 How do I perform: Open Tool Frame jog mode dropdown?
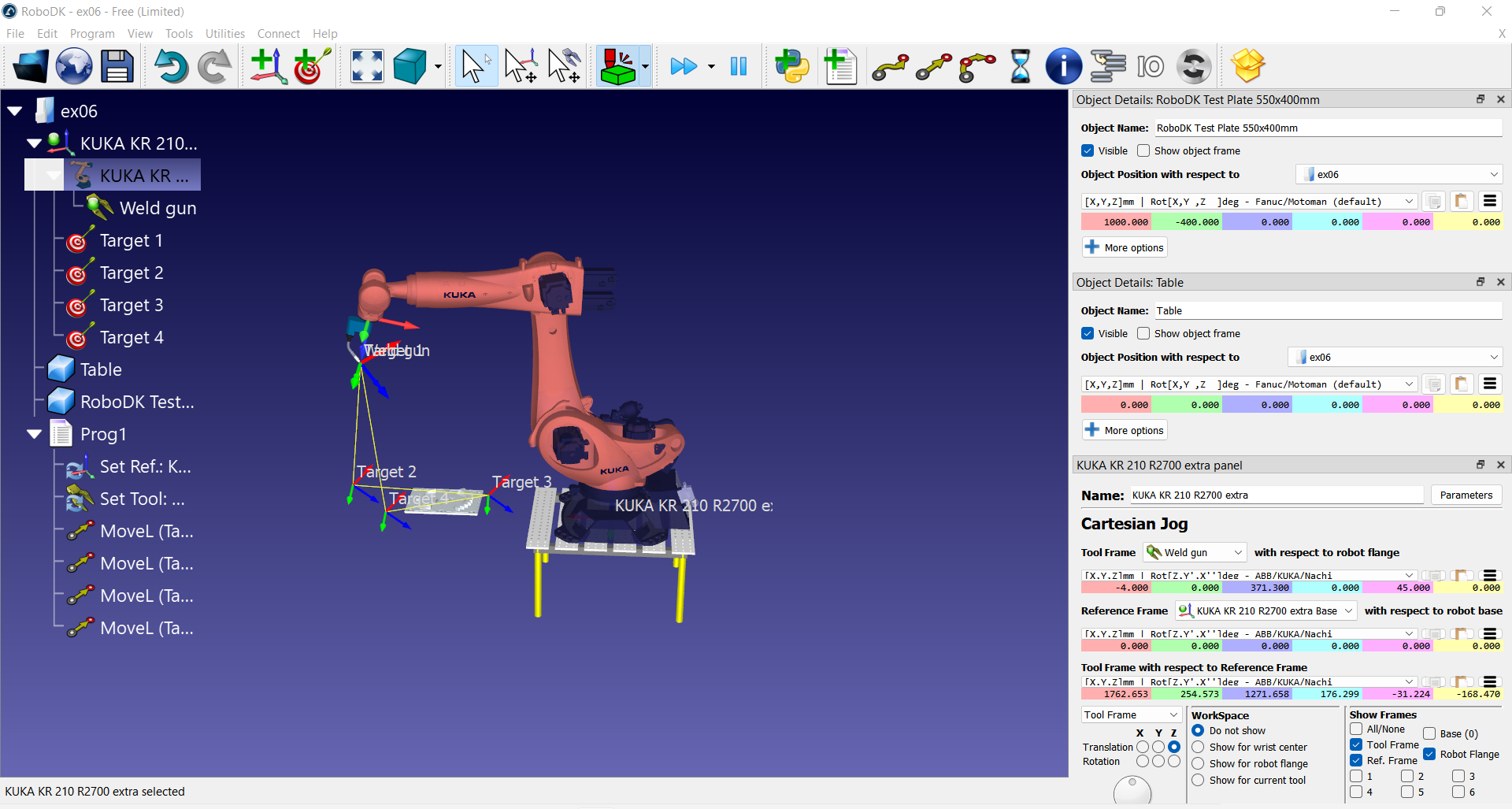tap(1131, 714)
